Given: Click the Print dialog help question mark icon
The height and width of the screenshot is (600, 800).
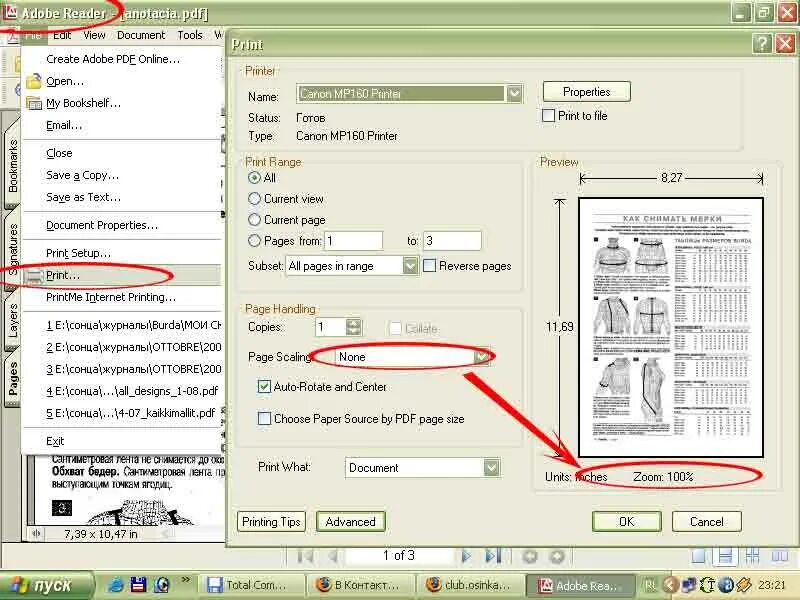Looking at the screenshot, I should point(762,44).
